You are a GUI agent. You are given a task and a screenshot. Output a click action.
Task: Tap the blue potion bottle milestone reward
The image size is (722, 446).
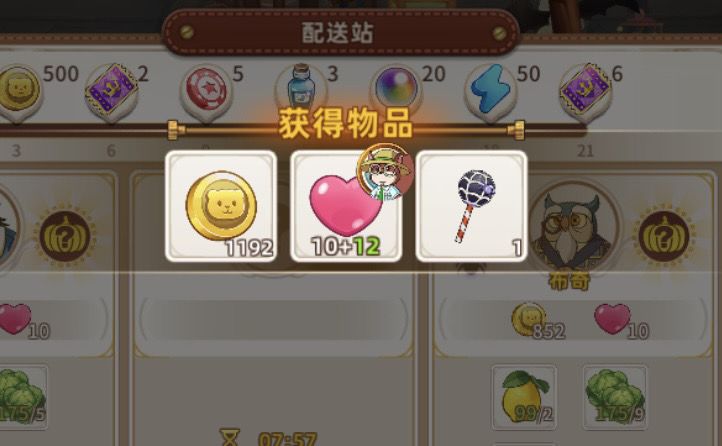[300, 87]
